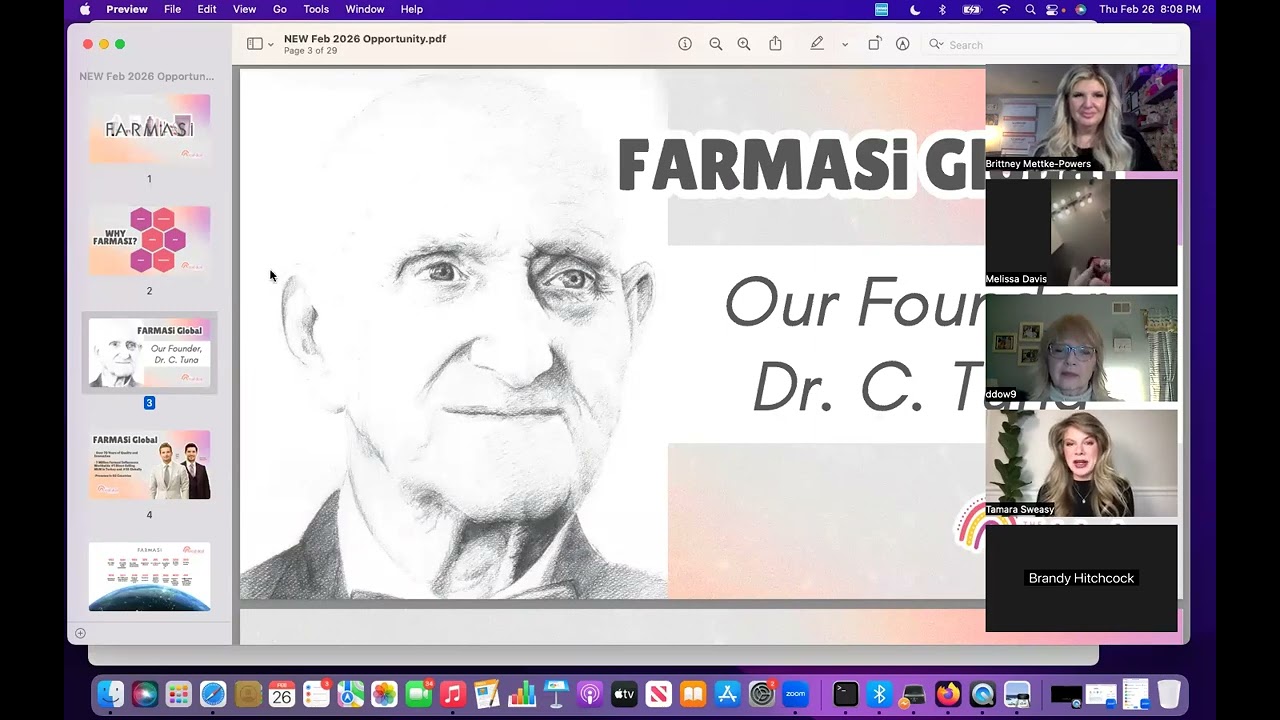Expand the sidebar view mode dropdown chevron
This screenshot has height=720, width=1280.
coord(270,45)
